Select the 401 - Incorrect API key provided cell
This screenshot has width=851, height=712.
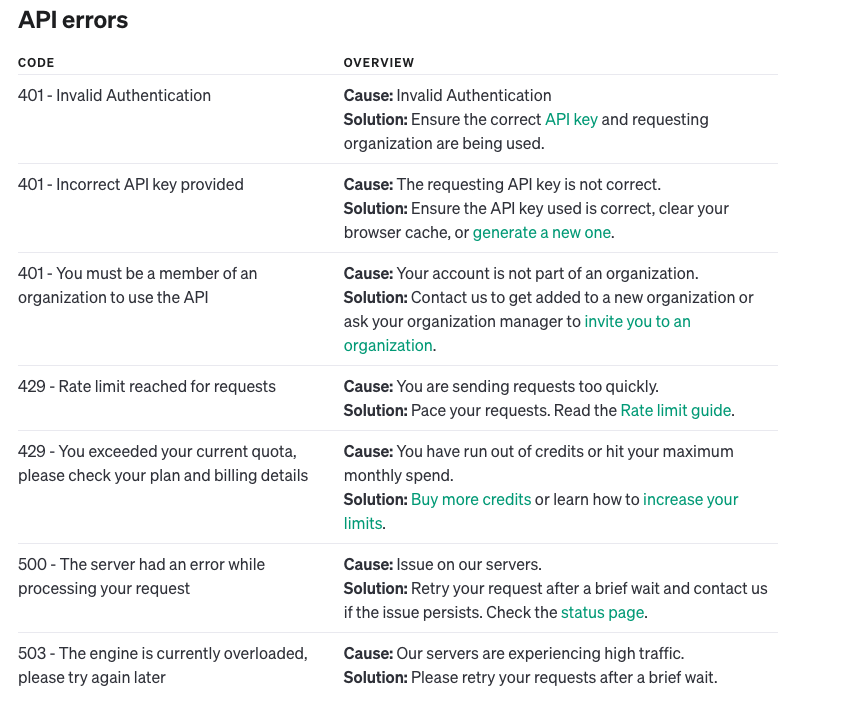pos(131,185)
